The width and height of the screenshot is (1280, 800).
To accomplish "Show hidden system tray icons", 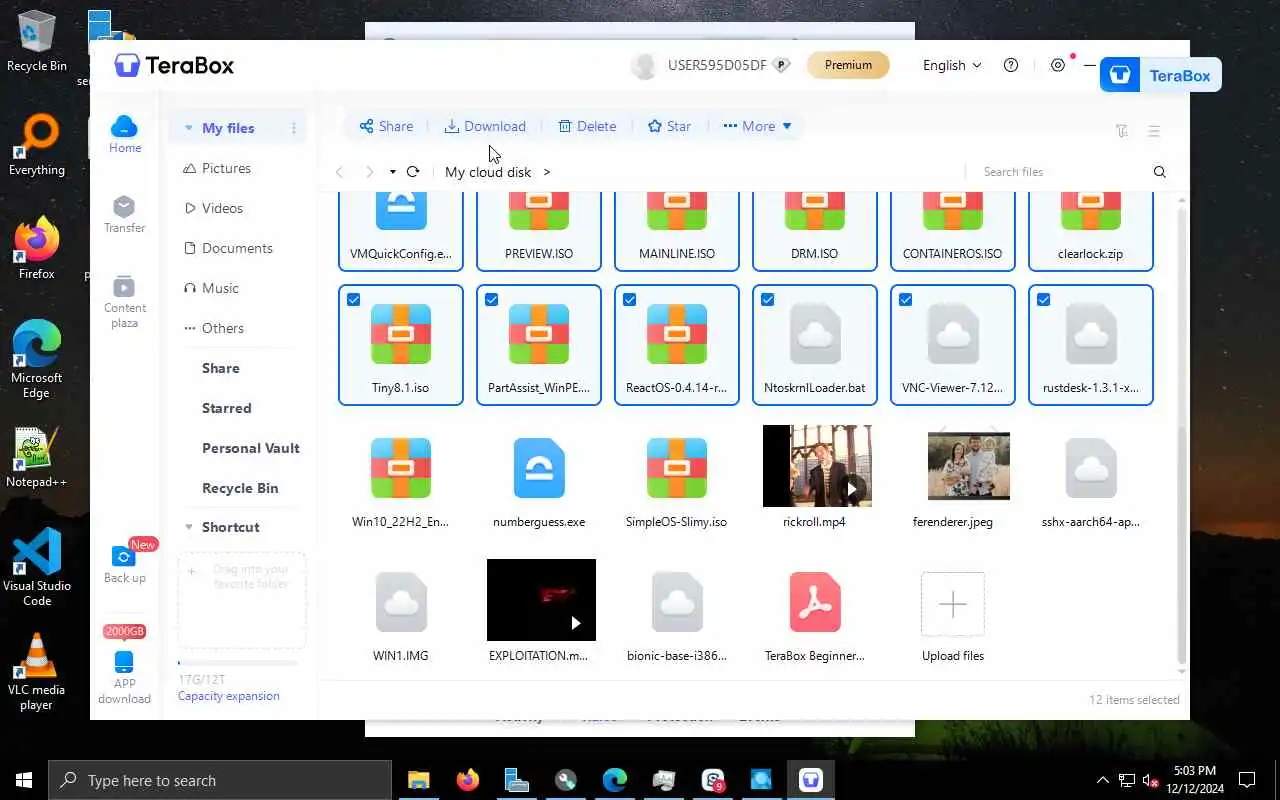I will 1103,780.
